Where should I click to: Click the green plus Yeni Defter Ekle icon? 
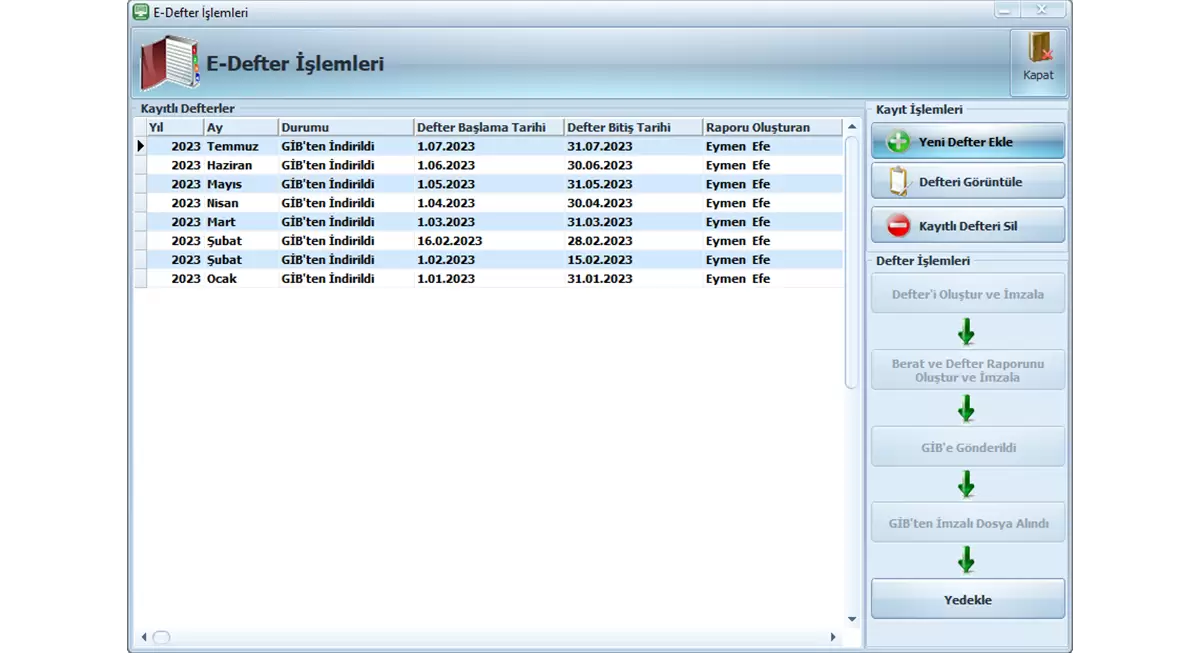click(x=898, y=142)
